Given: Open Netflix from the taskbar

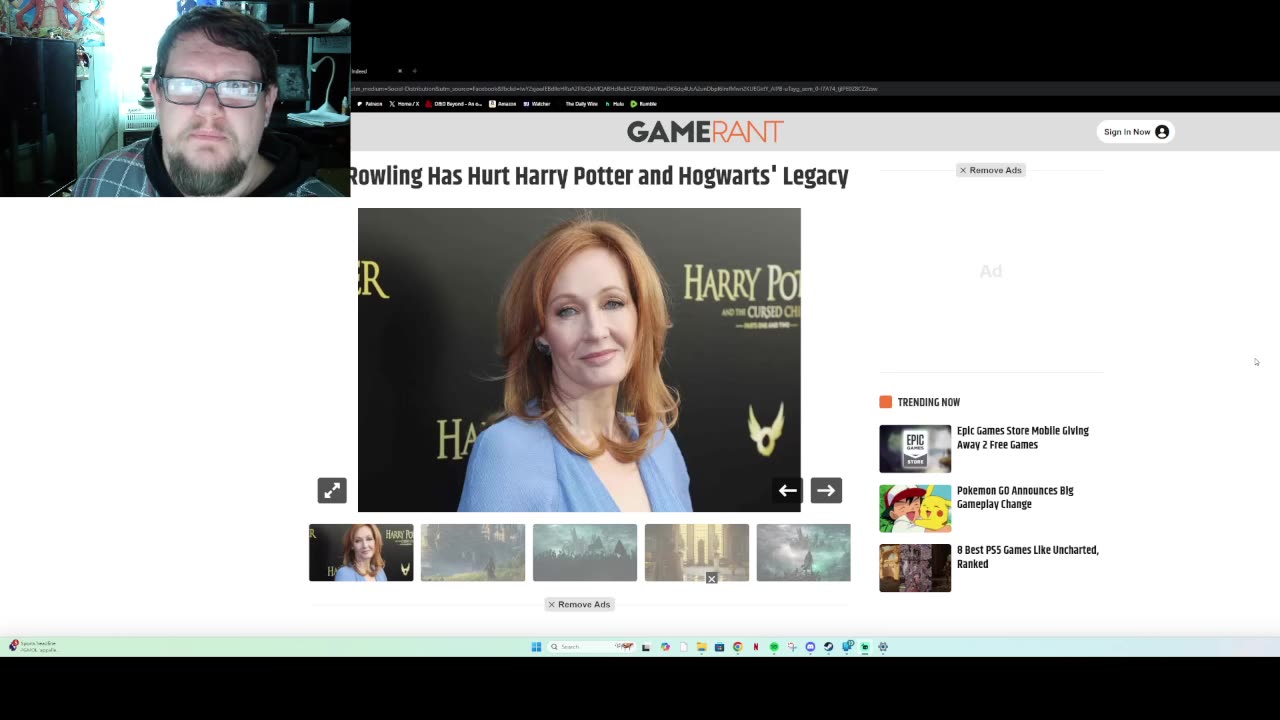Looking at the screenshot, I should pos(756,647).
